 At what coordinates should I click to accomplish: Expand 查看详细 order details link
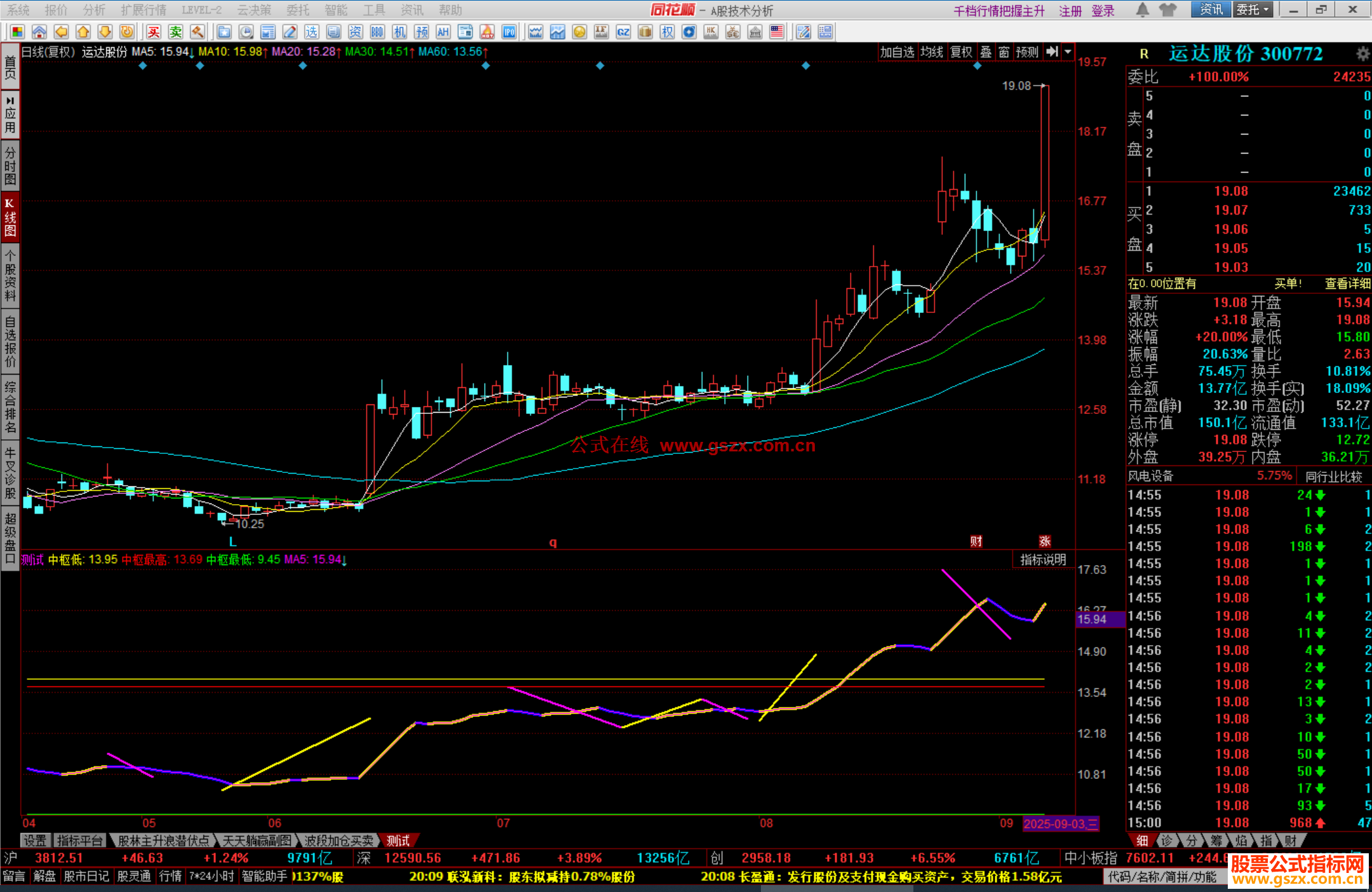click(1347, 284)
